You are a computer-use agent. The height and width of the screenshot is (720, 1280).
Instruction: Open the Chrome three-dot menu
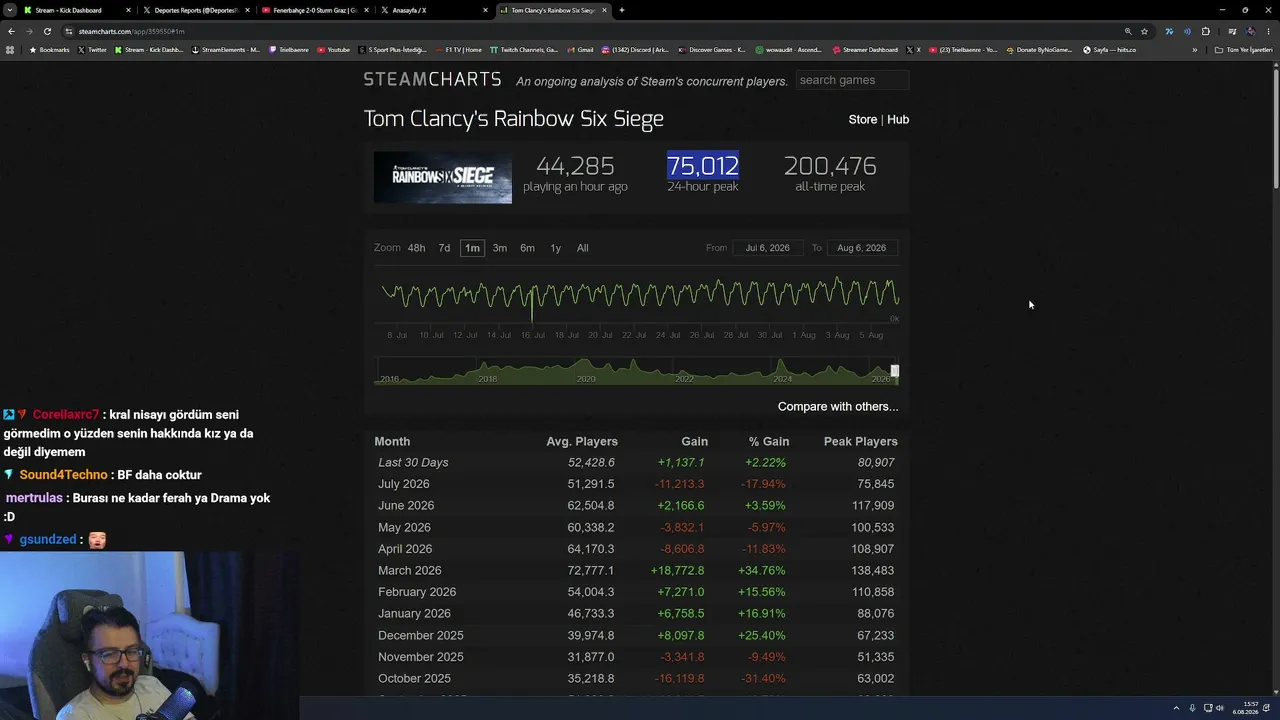tap(1268, 31)
